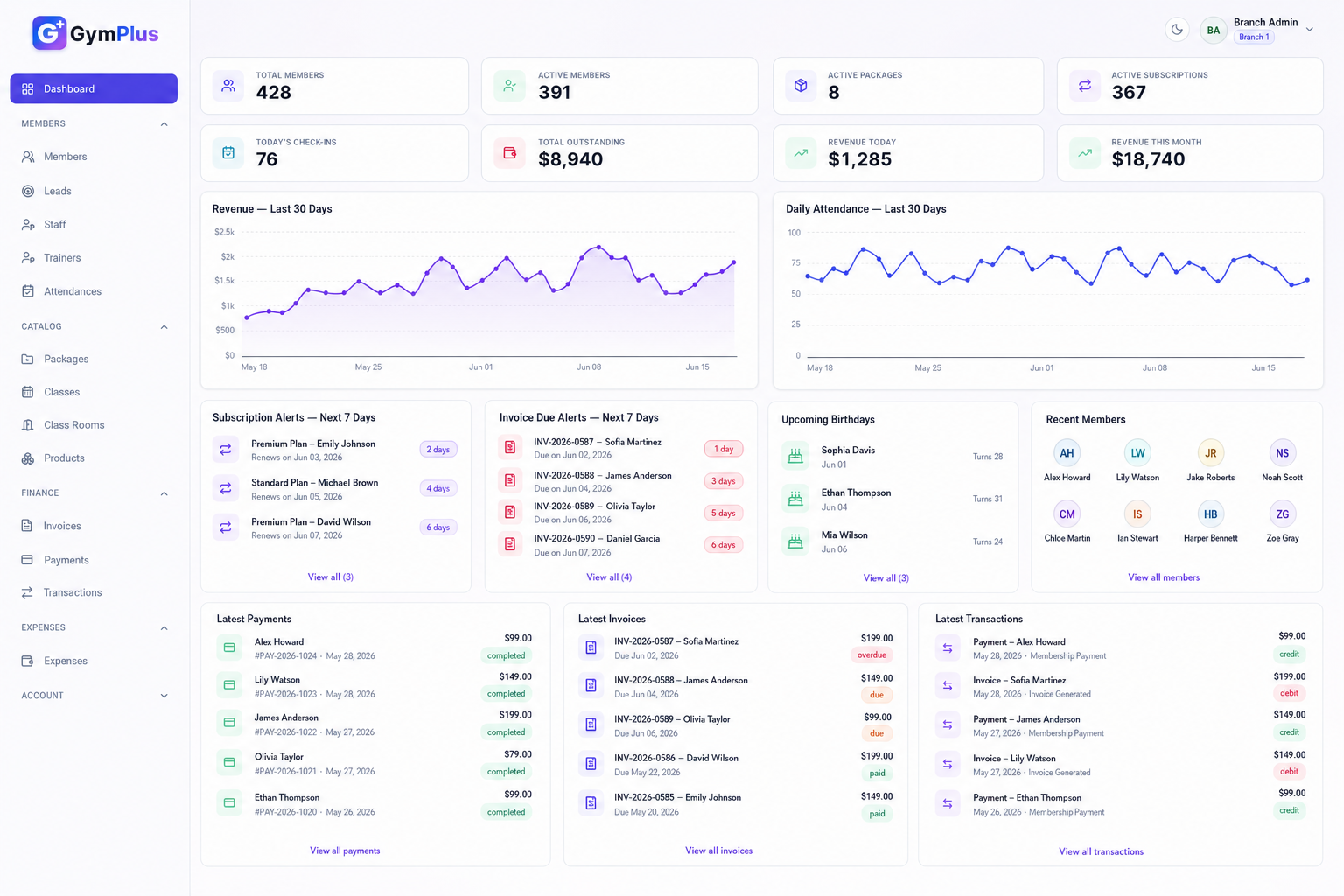Click the BA profile avatar
This screenshot has height=896, width=1344.
(x=1213, y=30)
